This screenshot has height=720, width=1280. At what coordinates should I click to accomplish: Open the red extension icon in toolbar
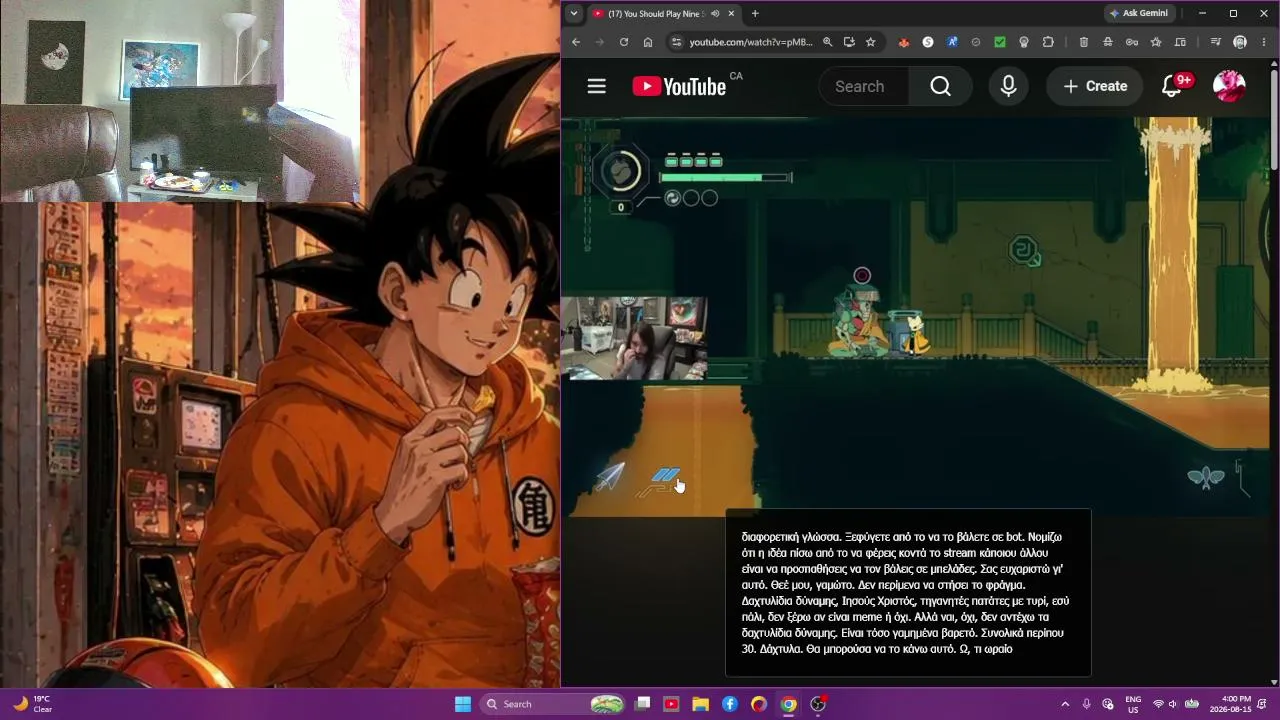[x=904, y=42]
